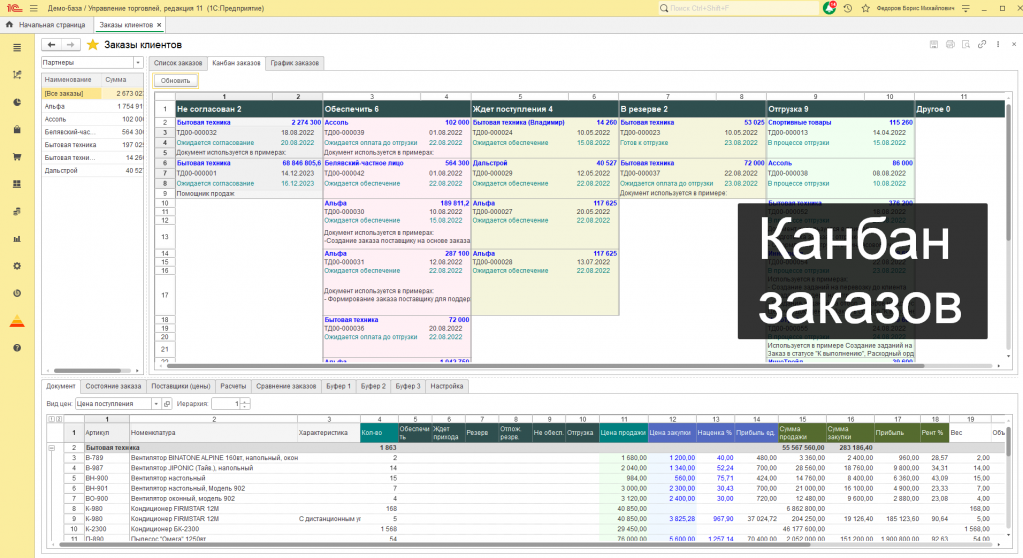This screenshot has height=558, width=1023.
Task: Open Вид цен selection form button
Action: [167, 404]
